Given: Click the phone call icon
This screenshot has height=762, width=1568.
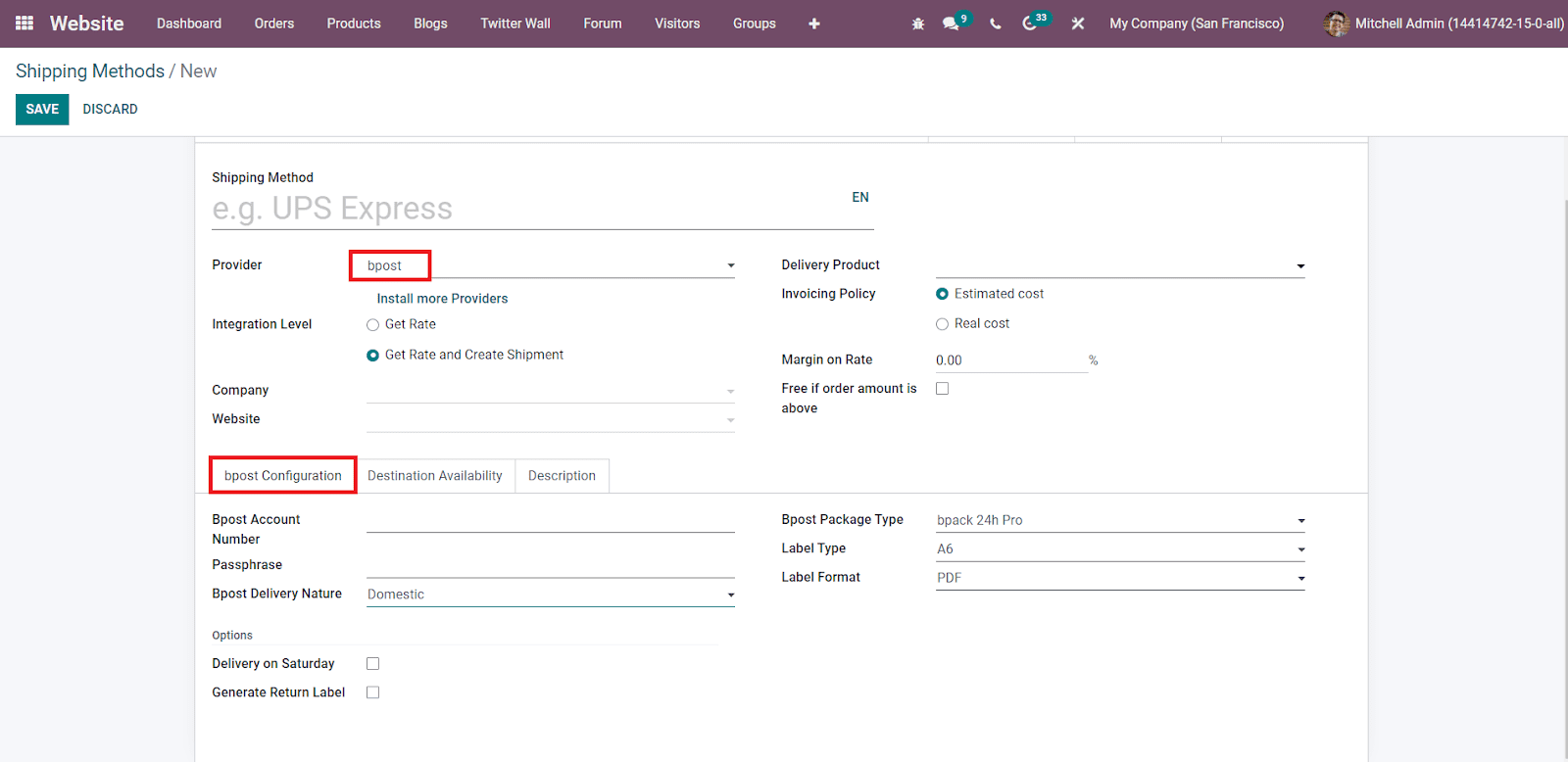Looking at the screenshot, I should [x=996, y=24].
